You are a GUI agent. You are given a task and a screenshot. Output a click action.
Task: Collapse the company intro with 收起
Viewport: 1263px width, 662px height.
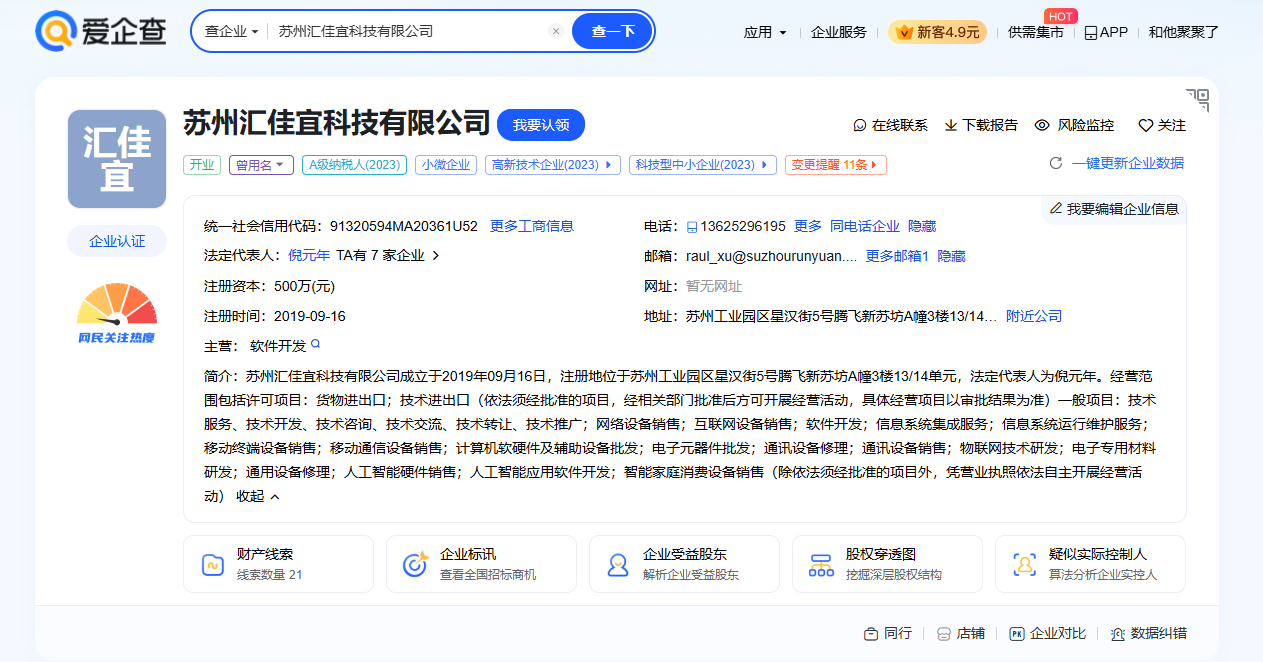[258, 496]
